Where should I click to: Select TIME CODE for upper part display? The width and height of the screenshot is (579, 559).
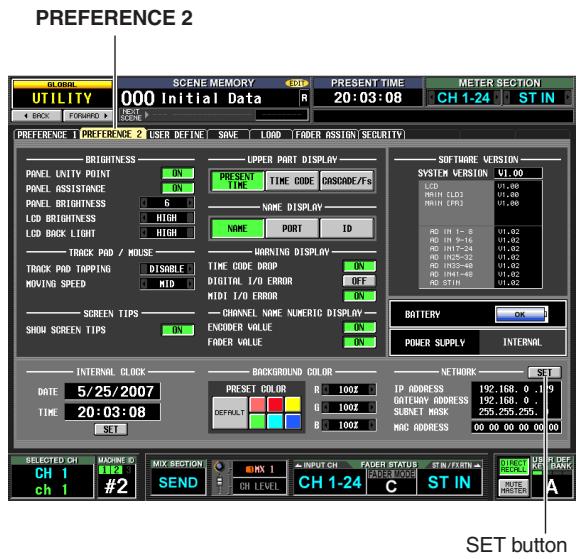click(292, 181)
